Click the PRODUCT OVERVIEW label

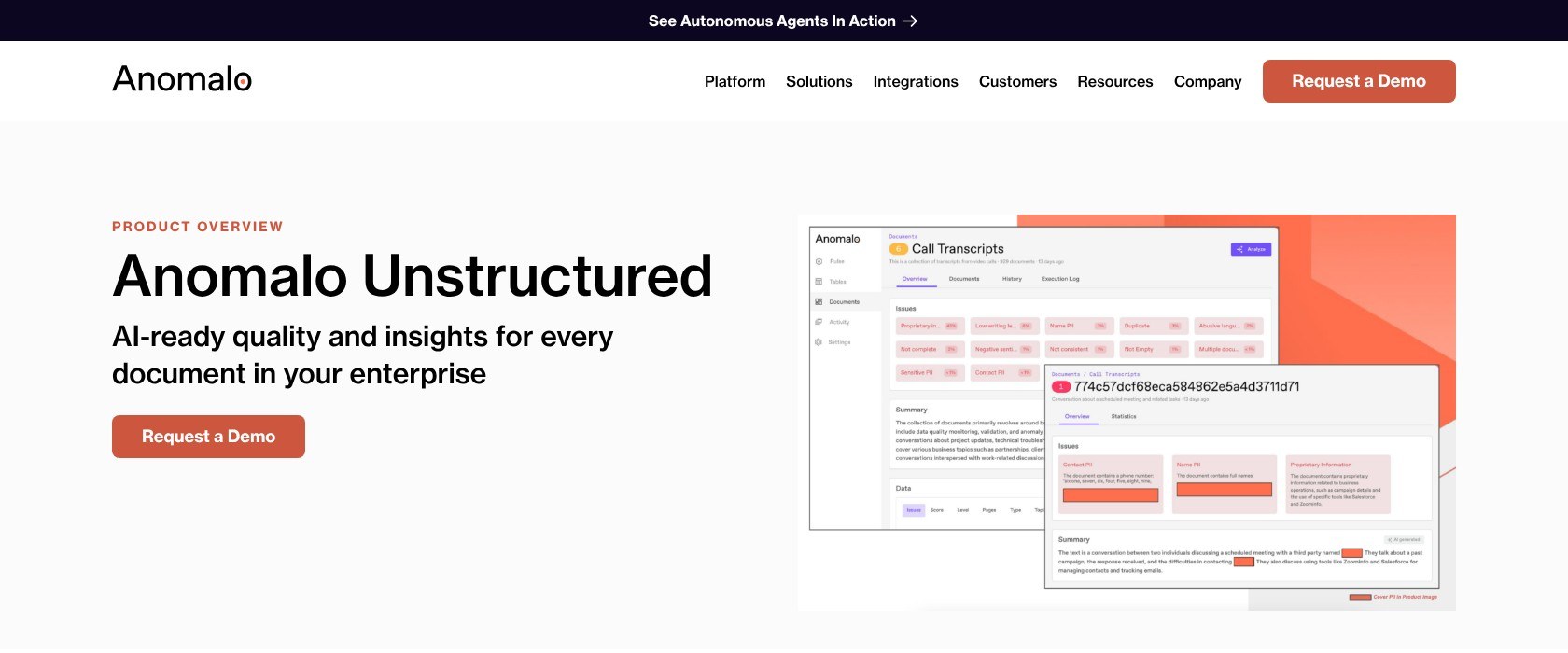coord(198,227)
